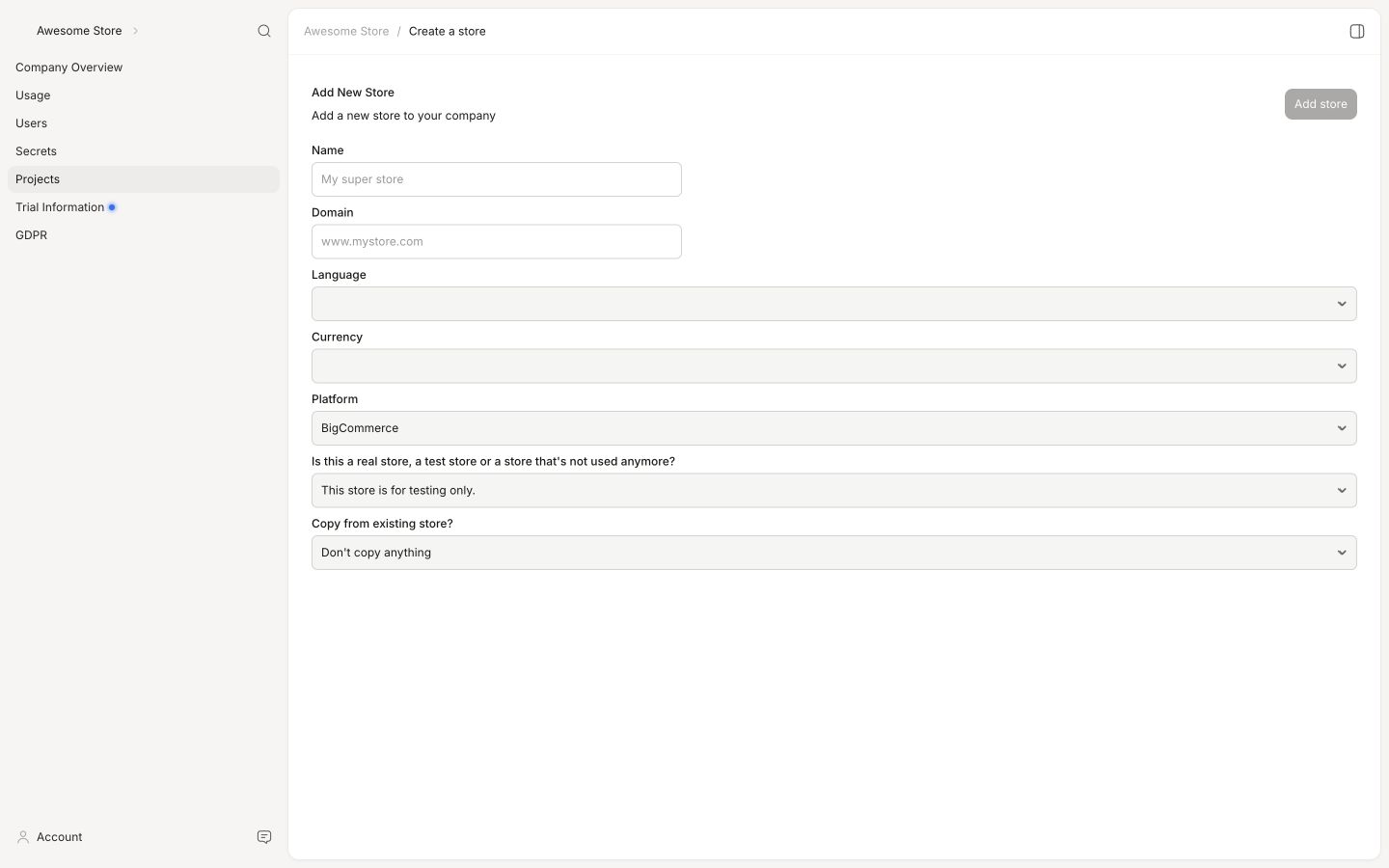This screenshot has height=868, width=1389.
Task: Open the Copy from existing store dropdown
Action: click(833, 553)
